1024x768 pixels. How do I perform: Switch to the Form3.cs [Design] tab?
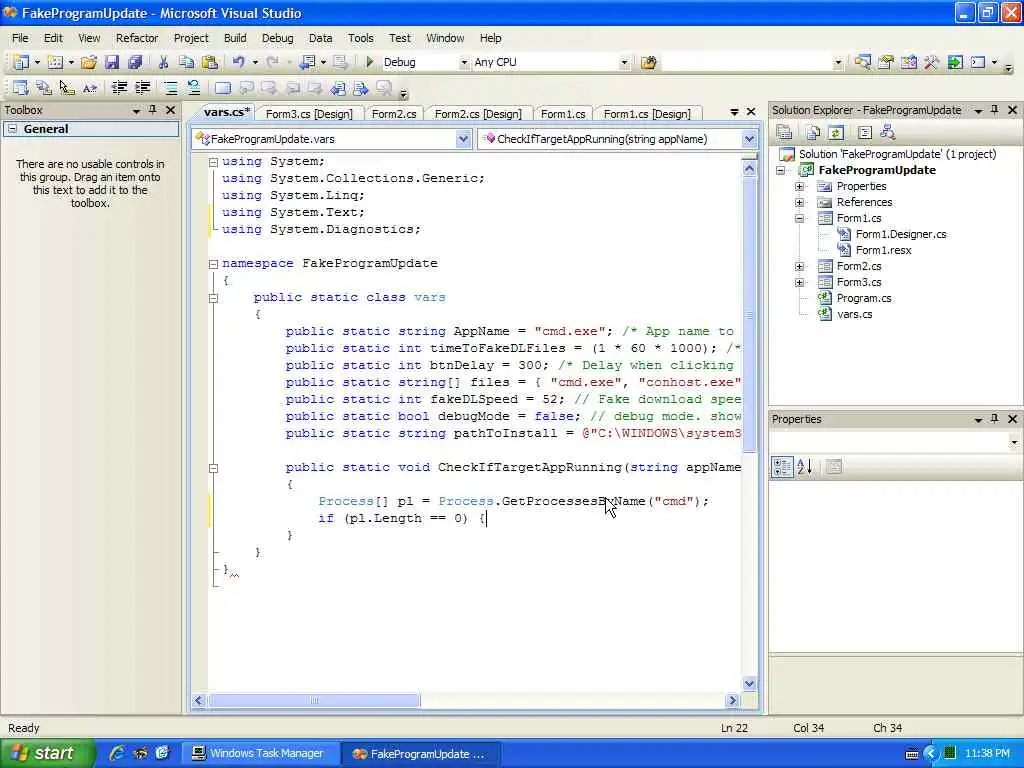pos(309,114)
